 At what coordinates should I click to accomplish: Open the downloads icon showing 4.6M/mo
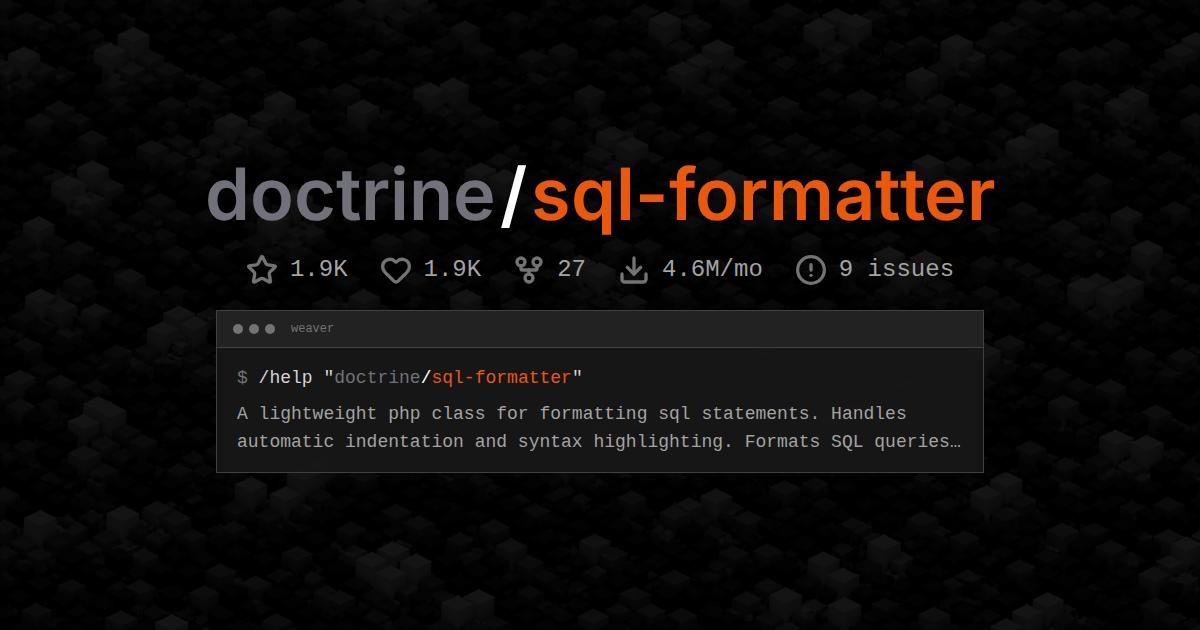pyautogui.click(x=634, y=268)
